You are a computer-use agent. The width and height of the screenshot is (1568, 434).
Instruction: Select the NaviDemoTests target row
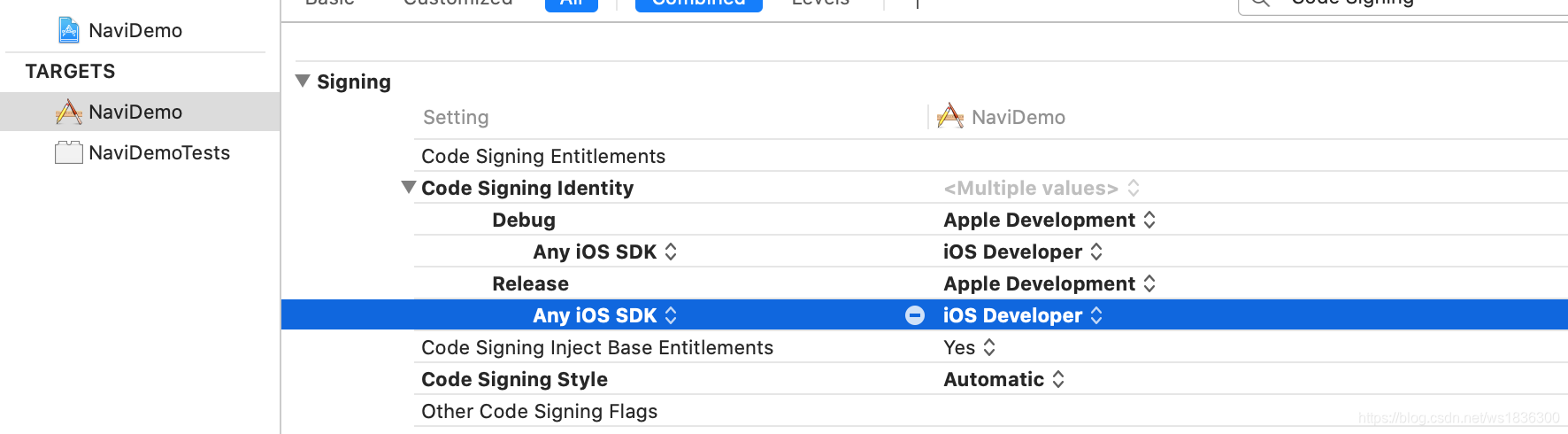click(x=140, y=152)
